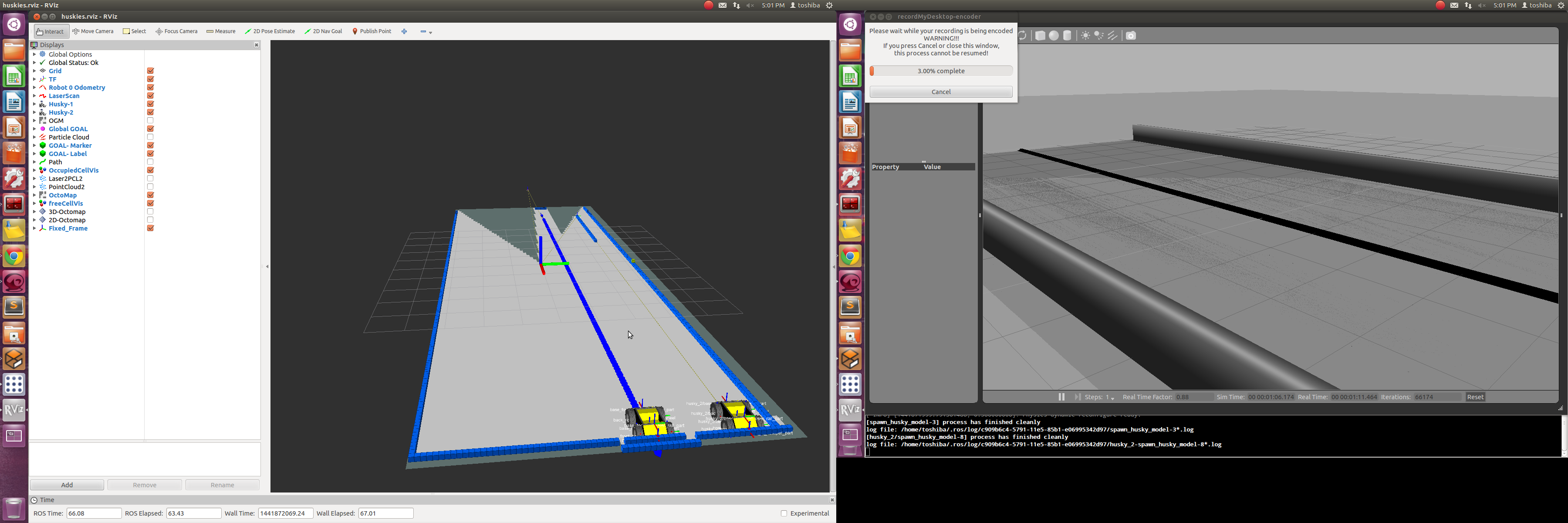
Task: Insert a sphere shape in Gazebo toolbar
Action: point(1054,36)
